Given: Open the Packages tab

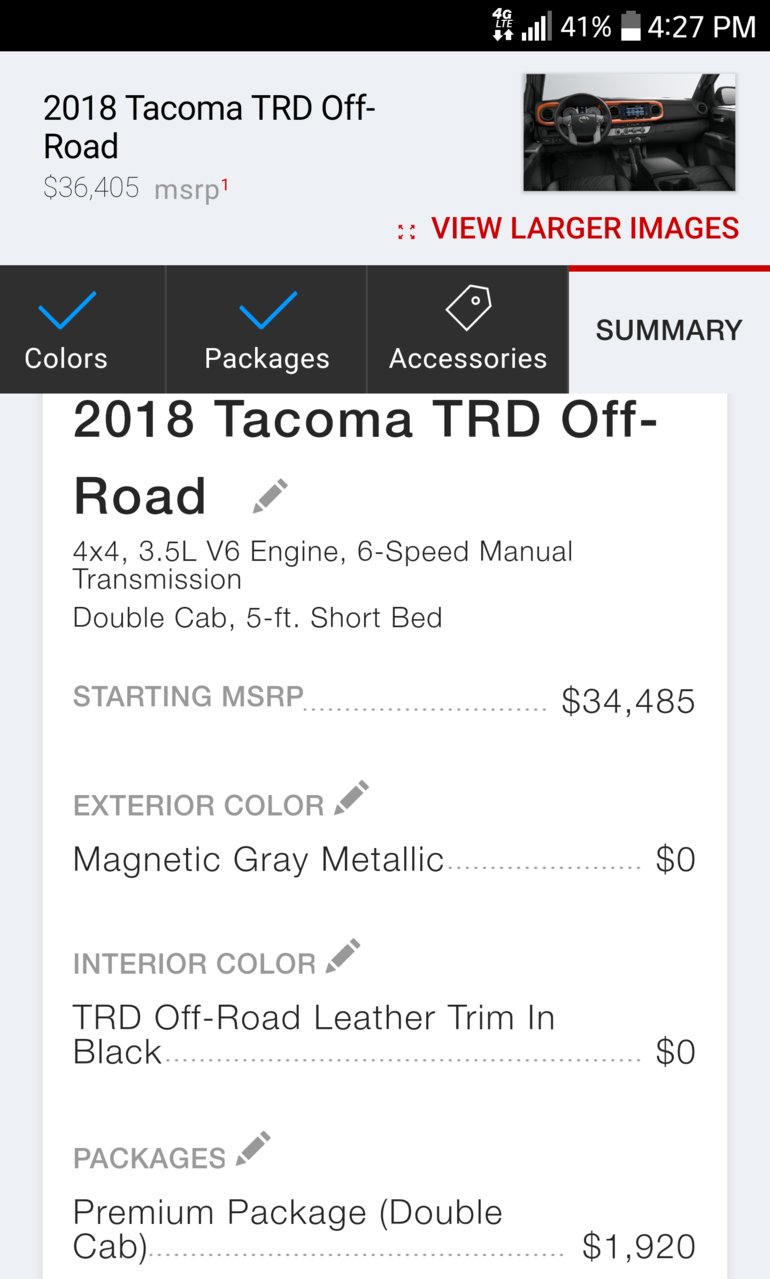Looking at the screenshot, I should pyautogui.click(x=267, y=330).
